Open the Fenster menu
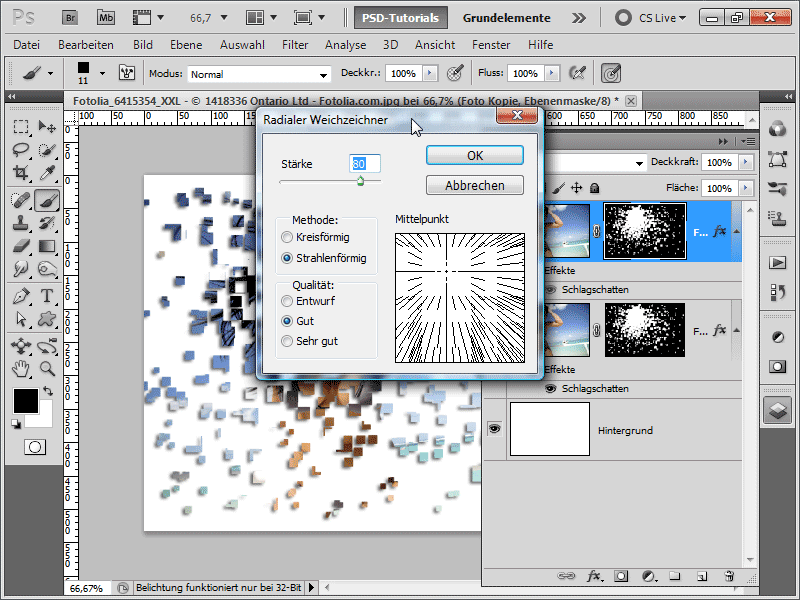Viewport: 800px width, 600px height. 491,45
